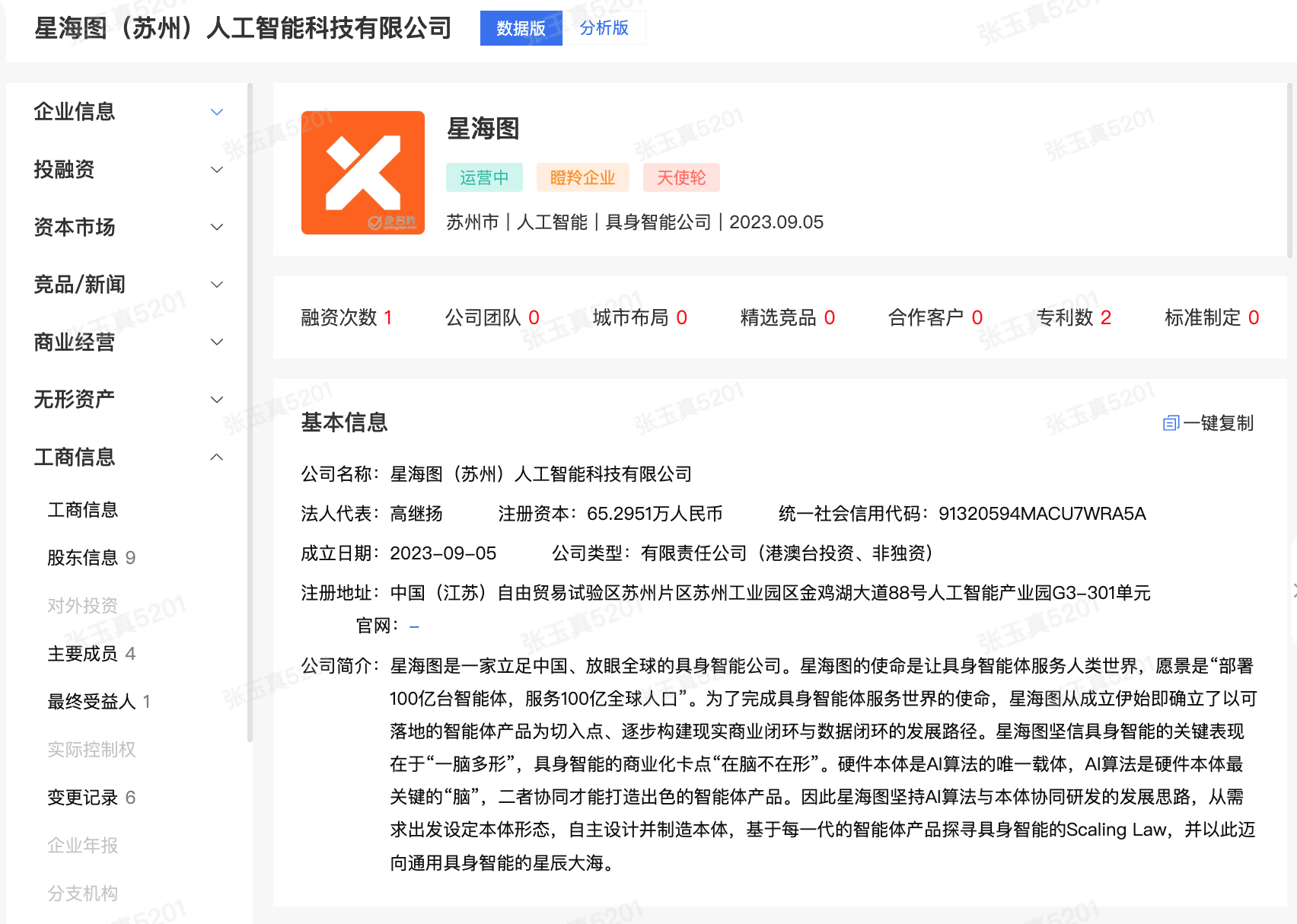
Task: Expand the 投融资 sidebar section
Action: [128, 170]
